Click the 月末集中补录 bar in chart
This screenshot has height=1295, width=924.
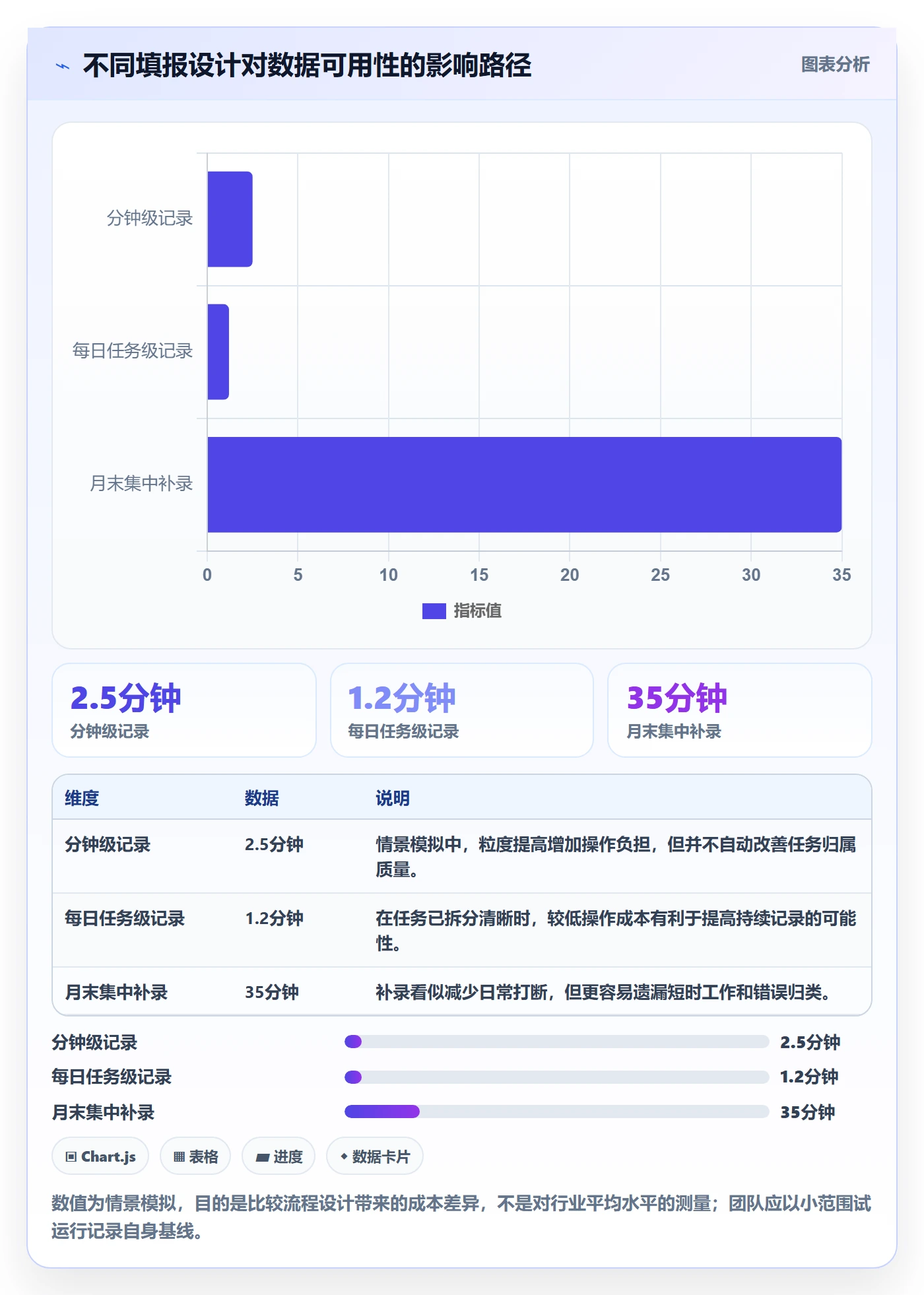click(x=524, y=484)
